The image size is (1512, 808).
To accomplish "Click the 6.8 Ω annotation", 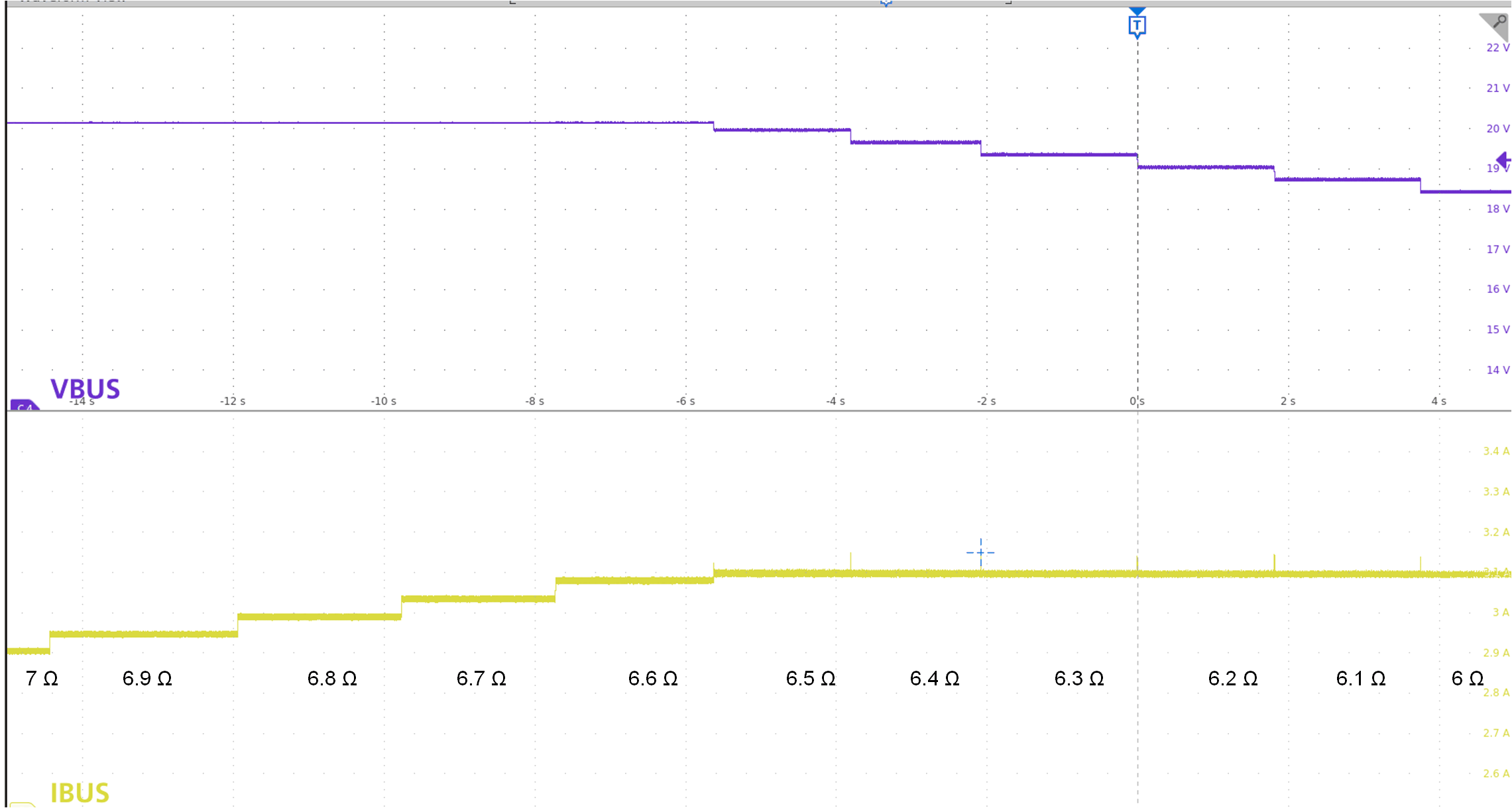I will [x=332, y=679].
